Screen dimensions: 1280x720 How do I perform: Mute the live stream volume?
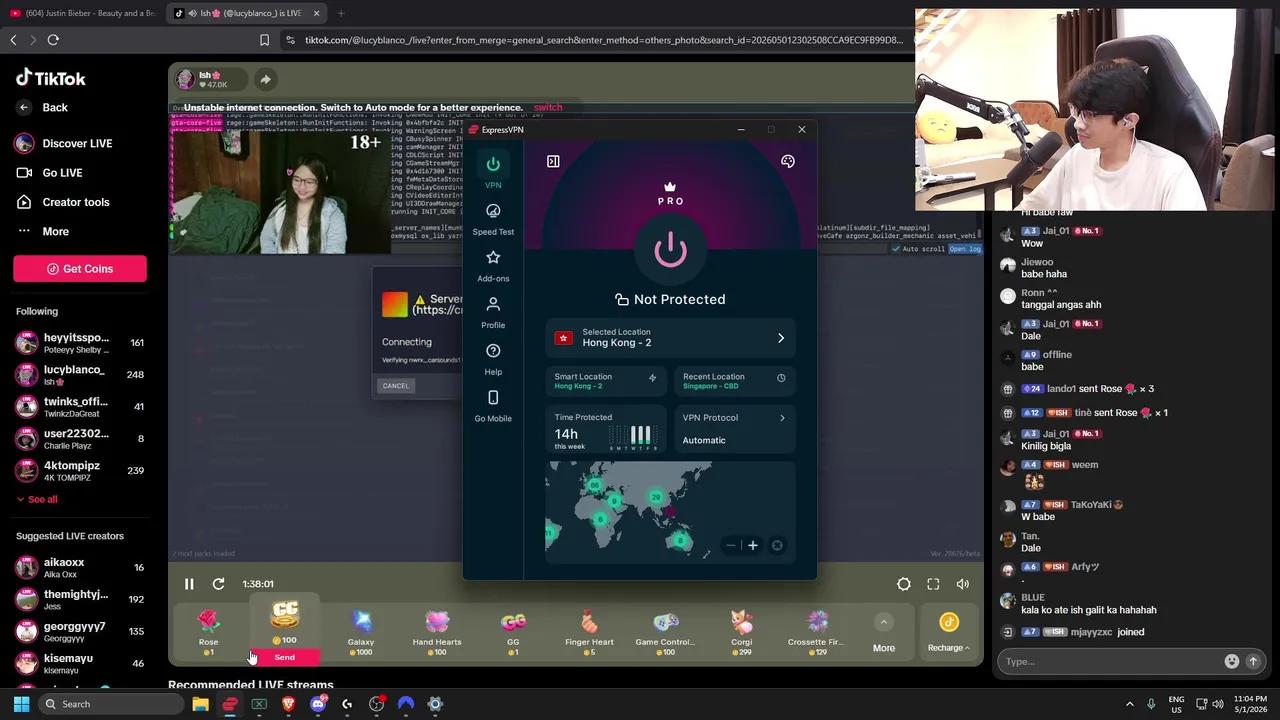click(963, 584)
